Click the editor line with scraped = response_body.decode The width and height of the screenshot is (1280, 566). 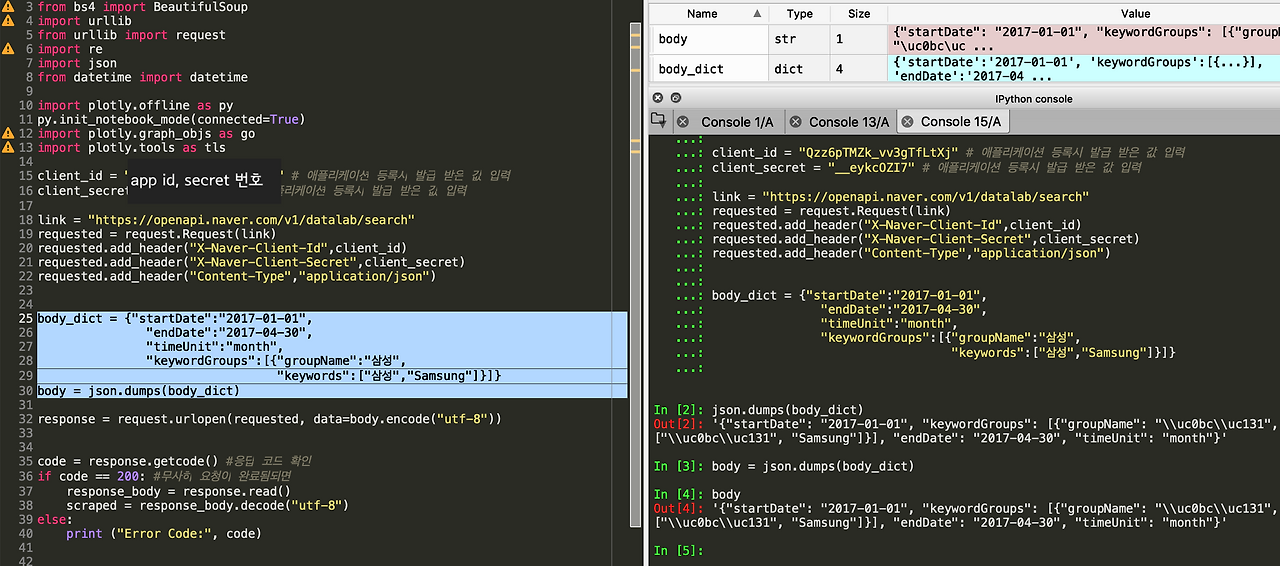tap(207, 505)
